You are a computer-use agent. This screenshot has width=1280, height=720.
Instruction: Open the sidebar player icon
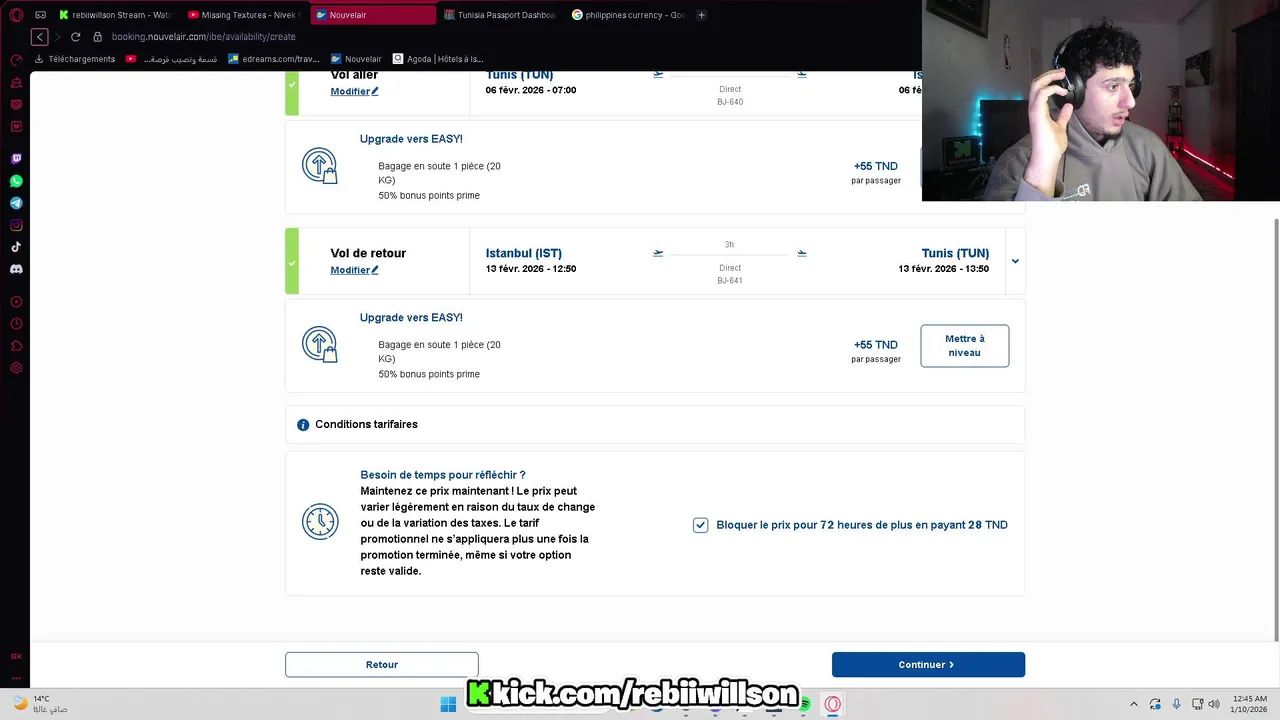coord(16,302)
